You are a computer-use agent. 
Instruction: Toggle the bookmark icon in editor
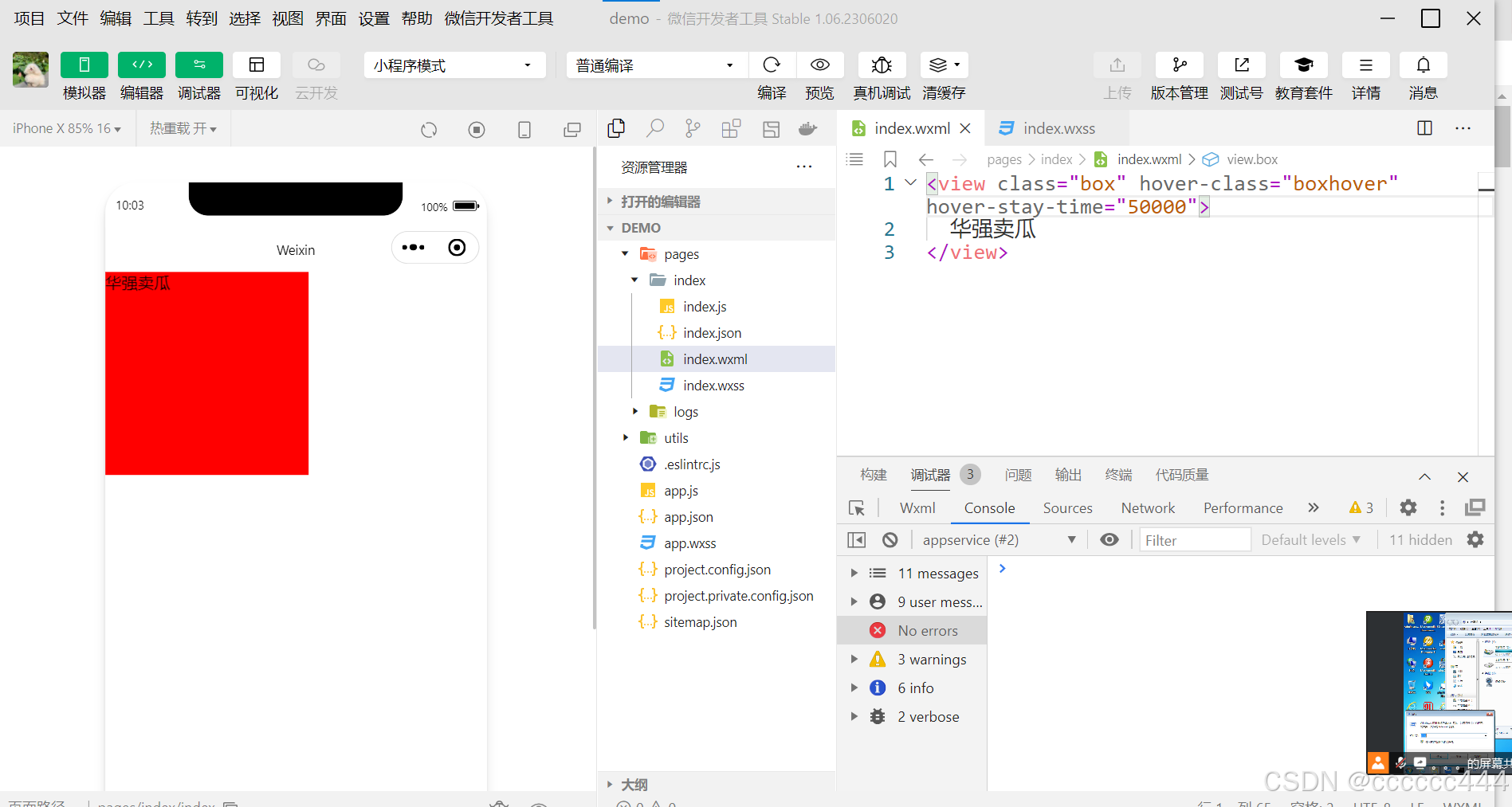coord(890,159)
